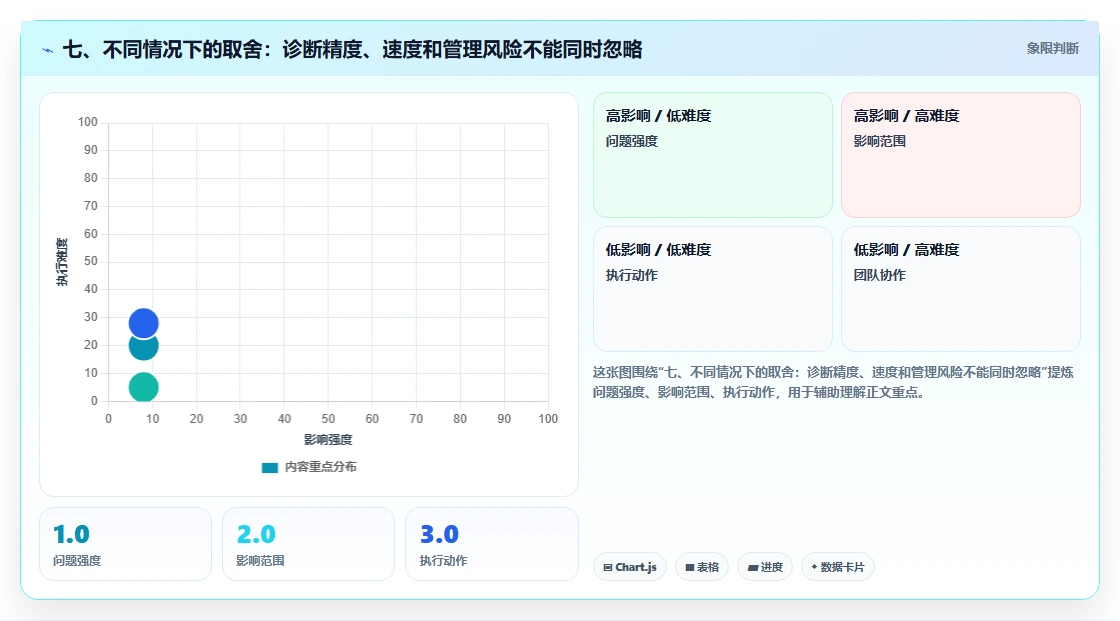
Task: Click the 表格 tag chip
Action: tap(702, 567)
